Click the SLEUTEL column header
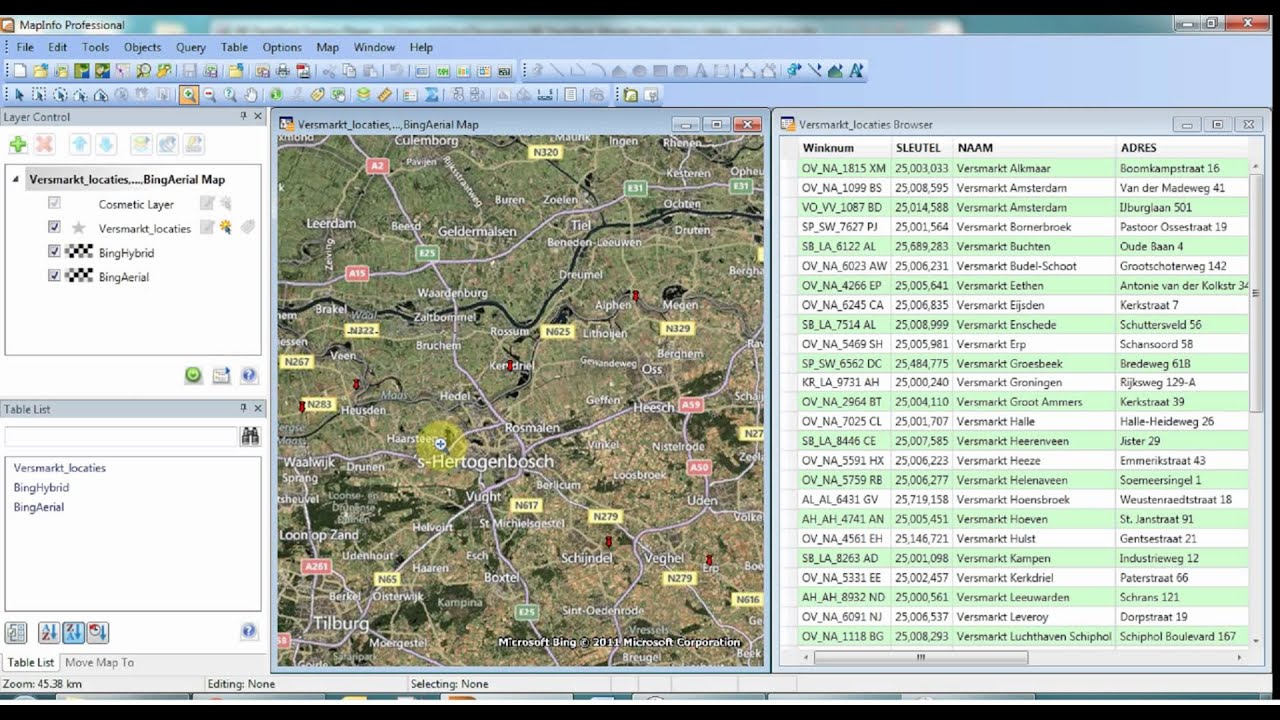This screenshot has width=1280, height=720. click(x=921, y=148)
